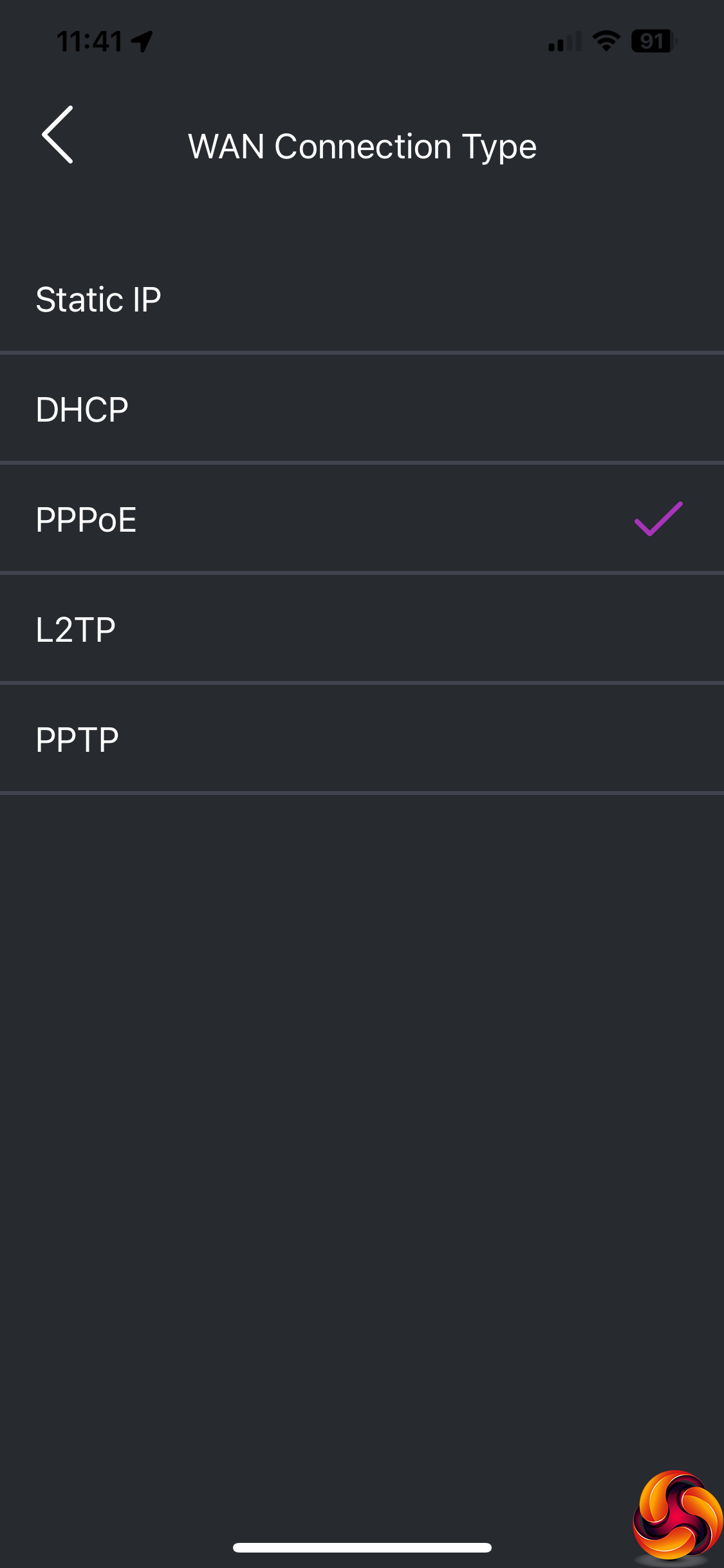
Task: Tap the WAN Connection Type title
Action: [x=362, y=147]
